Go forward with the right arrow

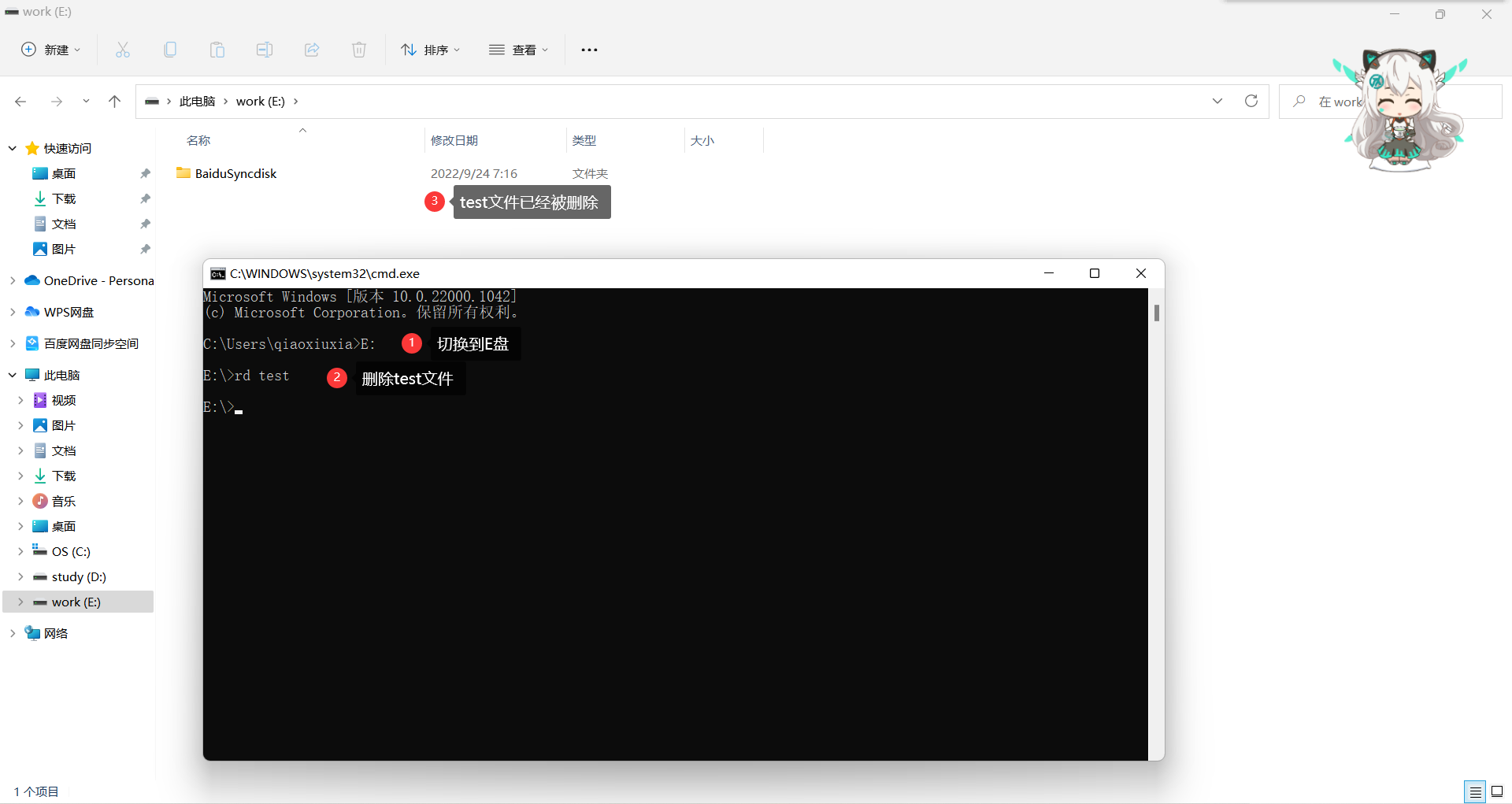coord(57,101)
